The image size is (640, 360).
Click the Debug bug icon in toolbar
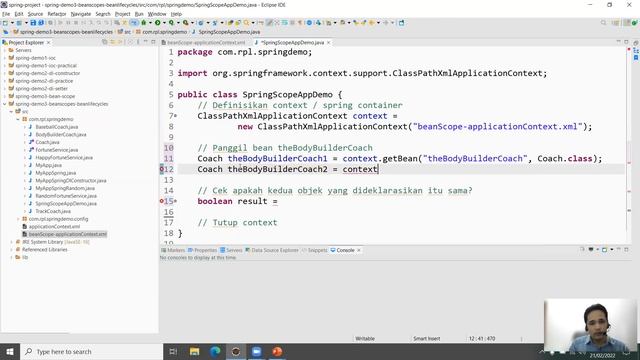[144, 23]
